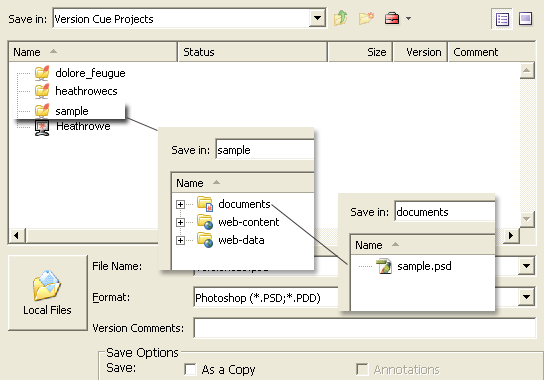Screen dimensions: 544x380
Task: Sort by the Comment column header
Action: 492,52
